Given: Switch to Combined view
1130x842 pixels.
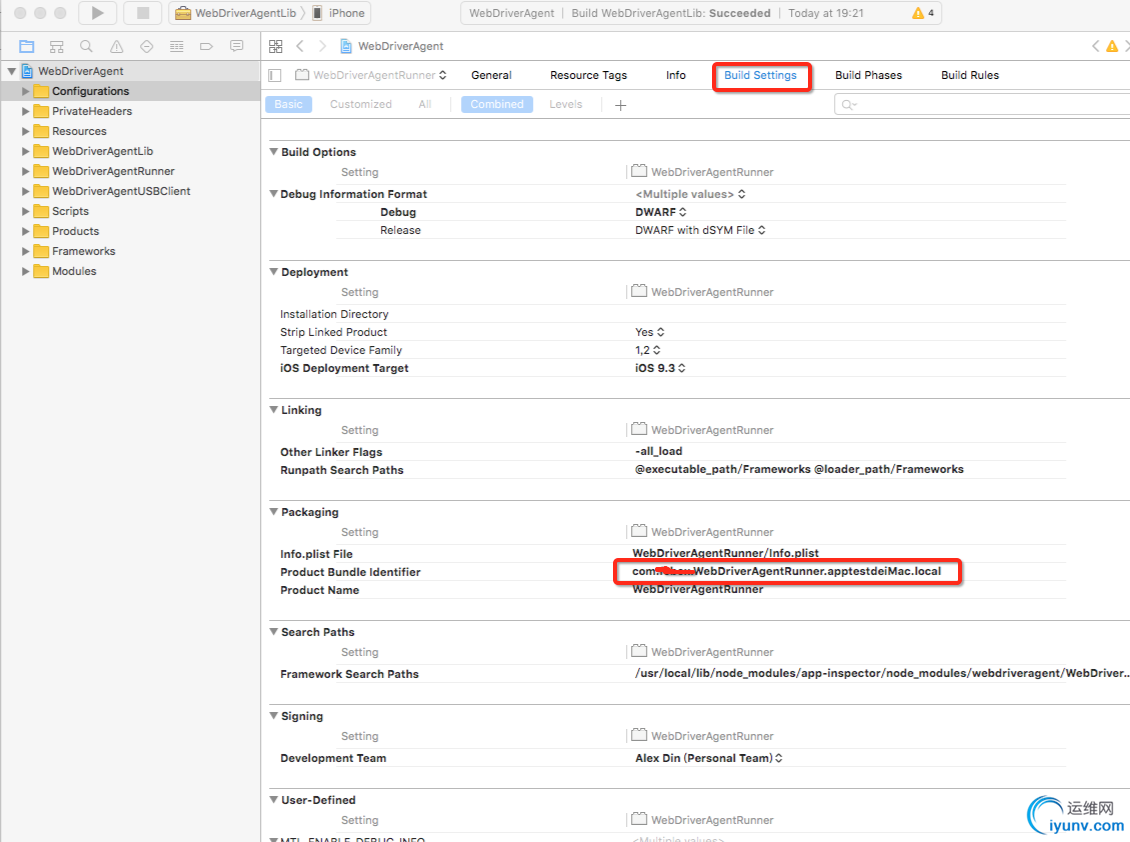Looking at the screenshot, I should pyautogui.click(x=497, y=105).
